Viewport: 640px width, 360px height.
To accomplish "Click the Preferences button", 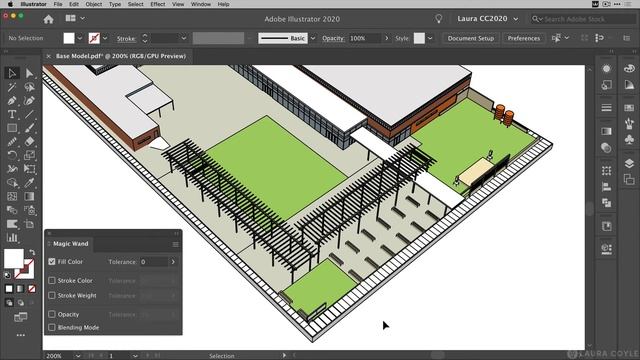I will pos(524,38).
